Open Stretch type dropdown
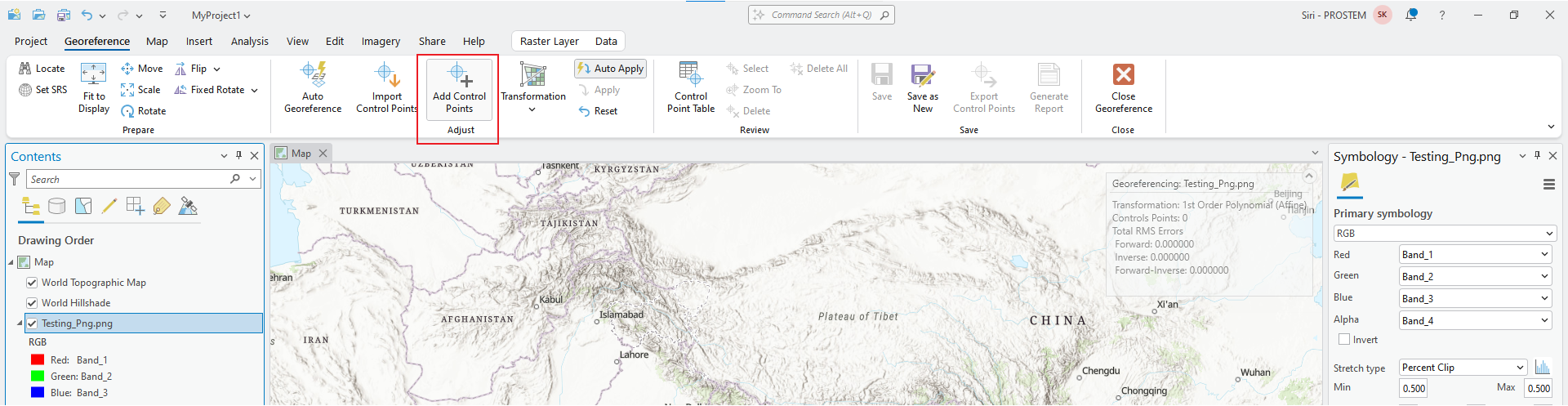Image resolution: width=1568 pixels, height=406 pixels. tap(1463, 368)
